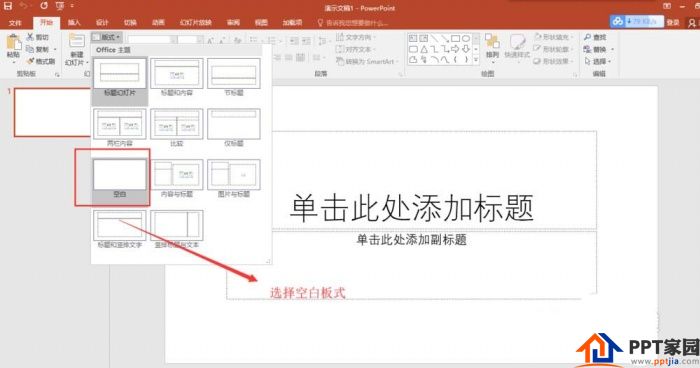700x368 pixels.
Task: Expand the New Slide (新建幻灯片) dropdown arrow
Action: pos(87,63)
